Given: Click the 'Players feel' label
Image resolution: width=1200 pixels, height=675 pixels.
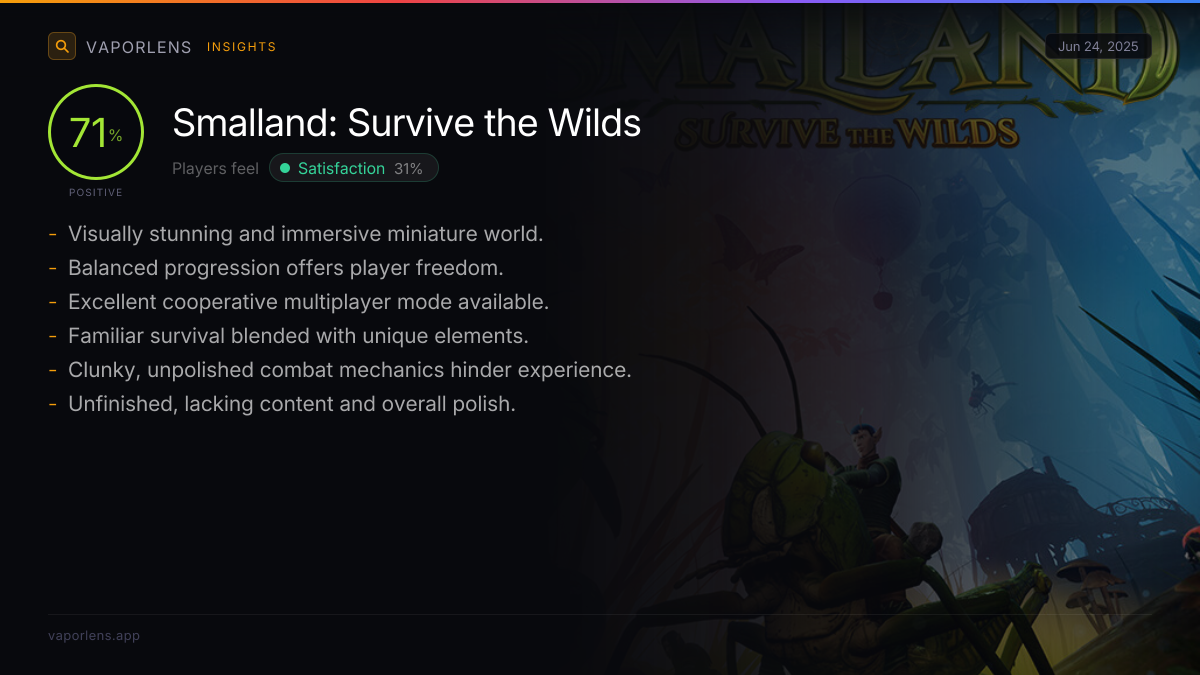Looking at the screenshot, I should (x=215, y=168).
